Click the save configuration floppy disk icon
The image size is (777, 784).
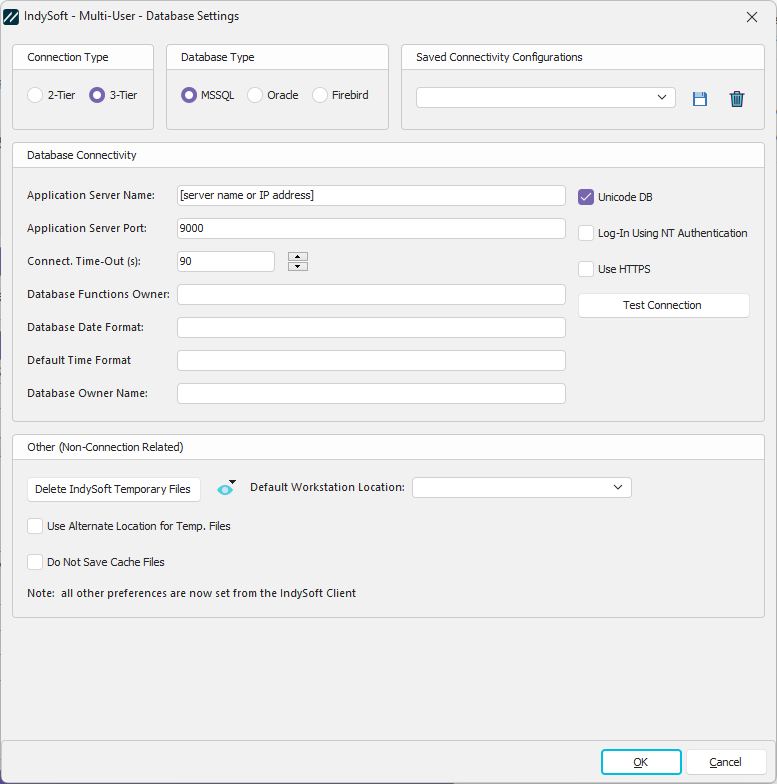700,98
